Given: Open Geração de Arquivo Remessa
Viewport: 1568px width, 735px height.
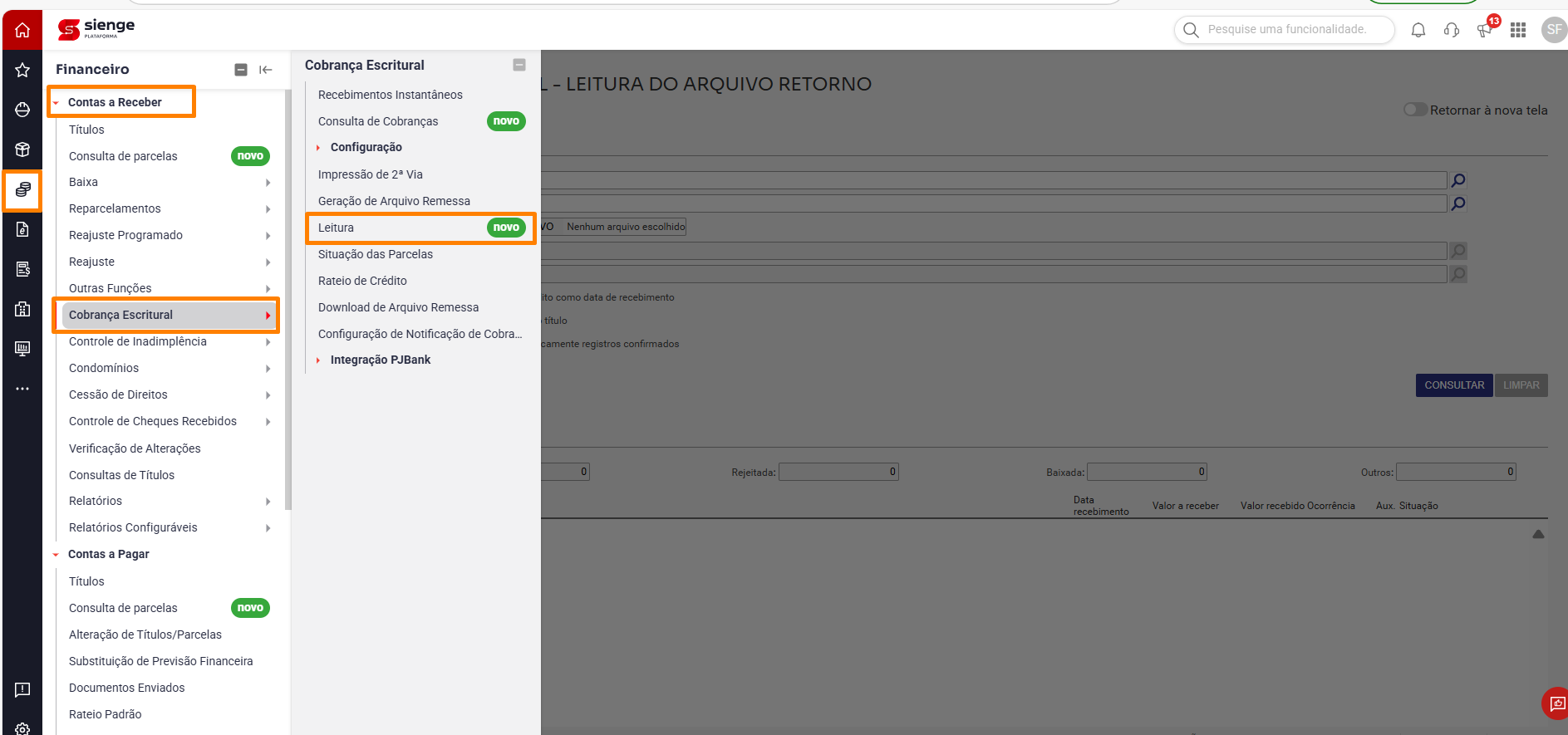Looking at the screenshot, I should (394, 201).
